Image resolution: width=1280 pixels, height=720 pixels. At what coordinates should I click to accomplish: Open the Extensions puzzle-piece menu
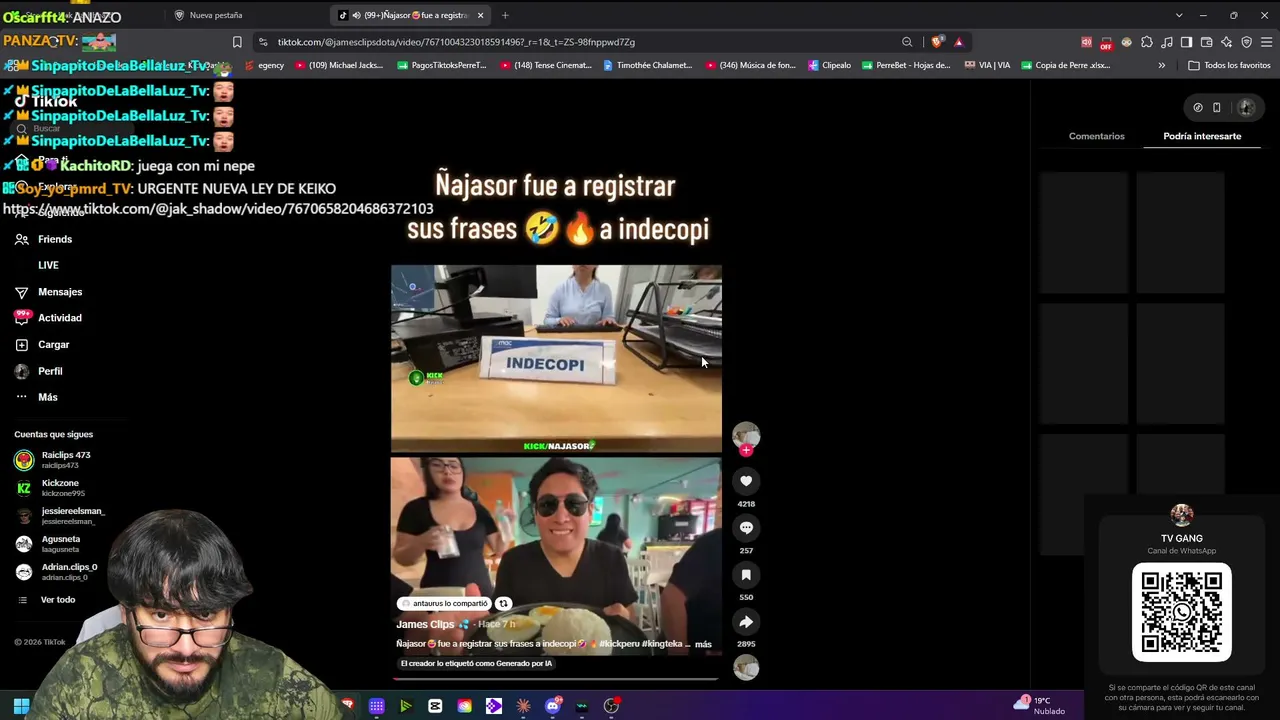(1147, 42)
